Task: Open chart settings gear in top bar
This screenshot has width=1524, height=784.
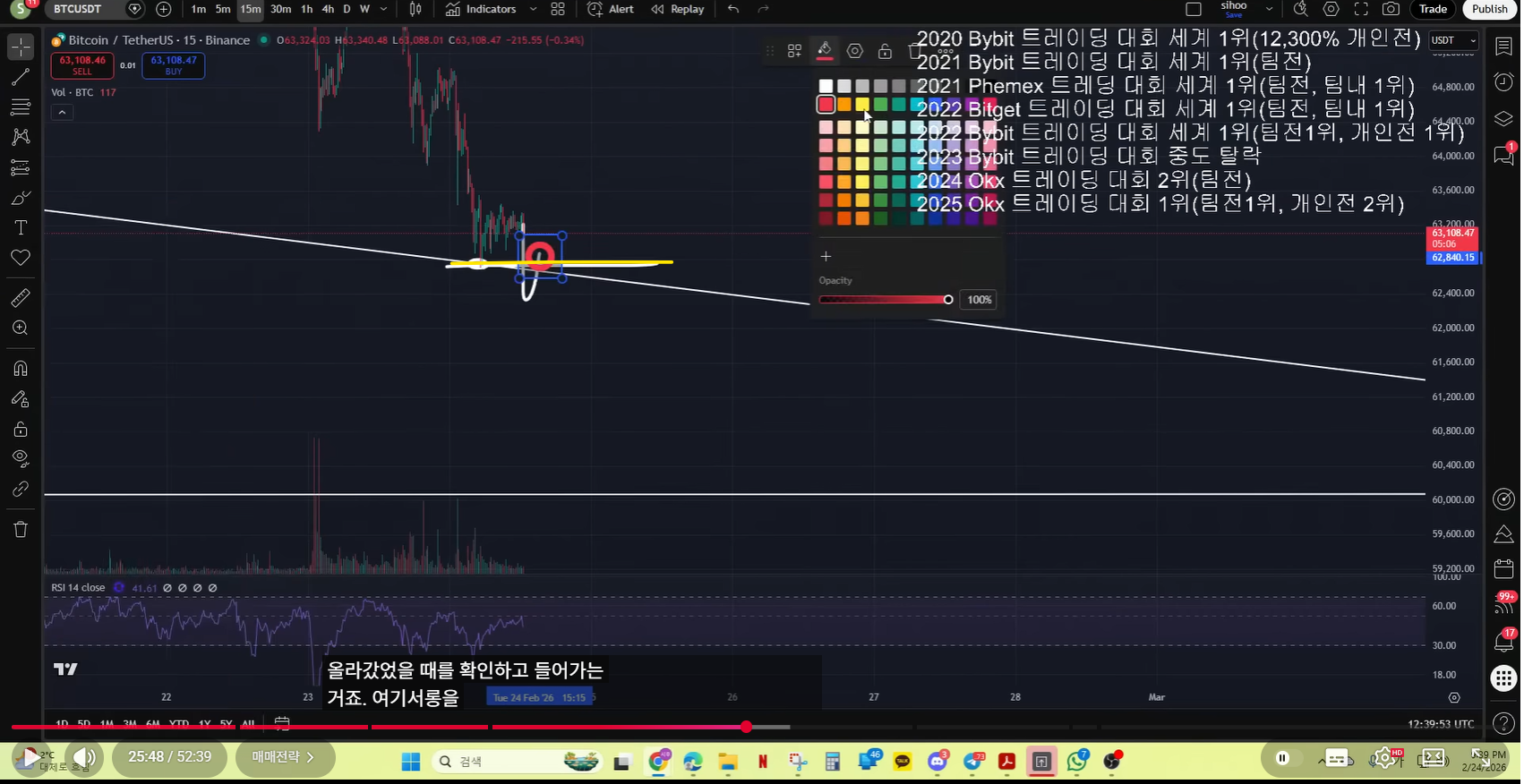Action: 1331,9
